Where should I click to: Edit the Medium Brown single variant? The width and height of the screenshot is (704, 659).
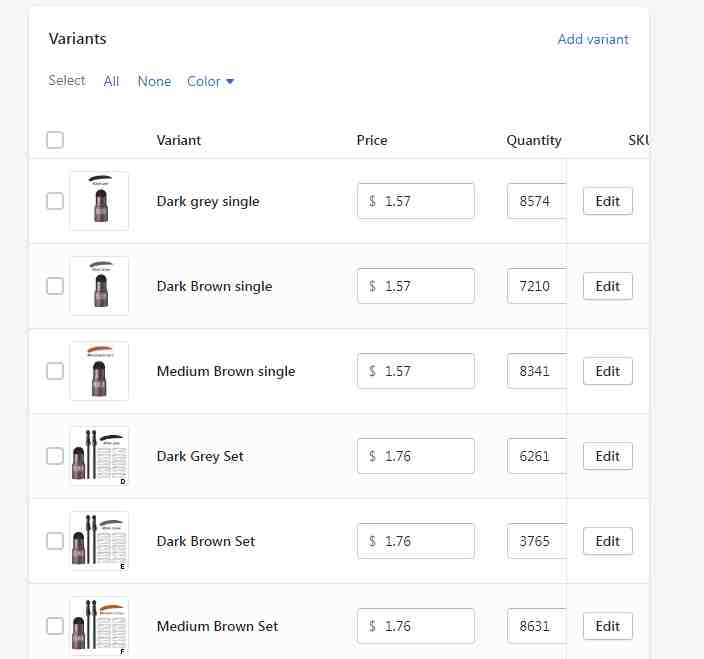[x=607, y=371]
